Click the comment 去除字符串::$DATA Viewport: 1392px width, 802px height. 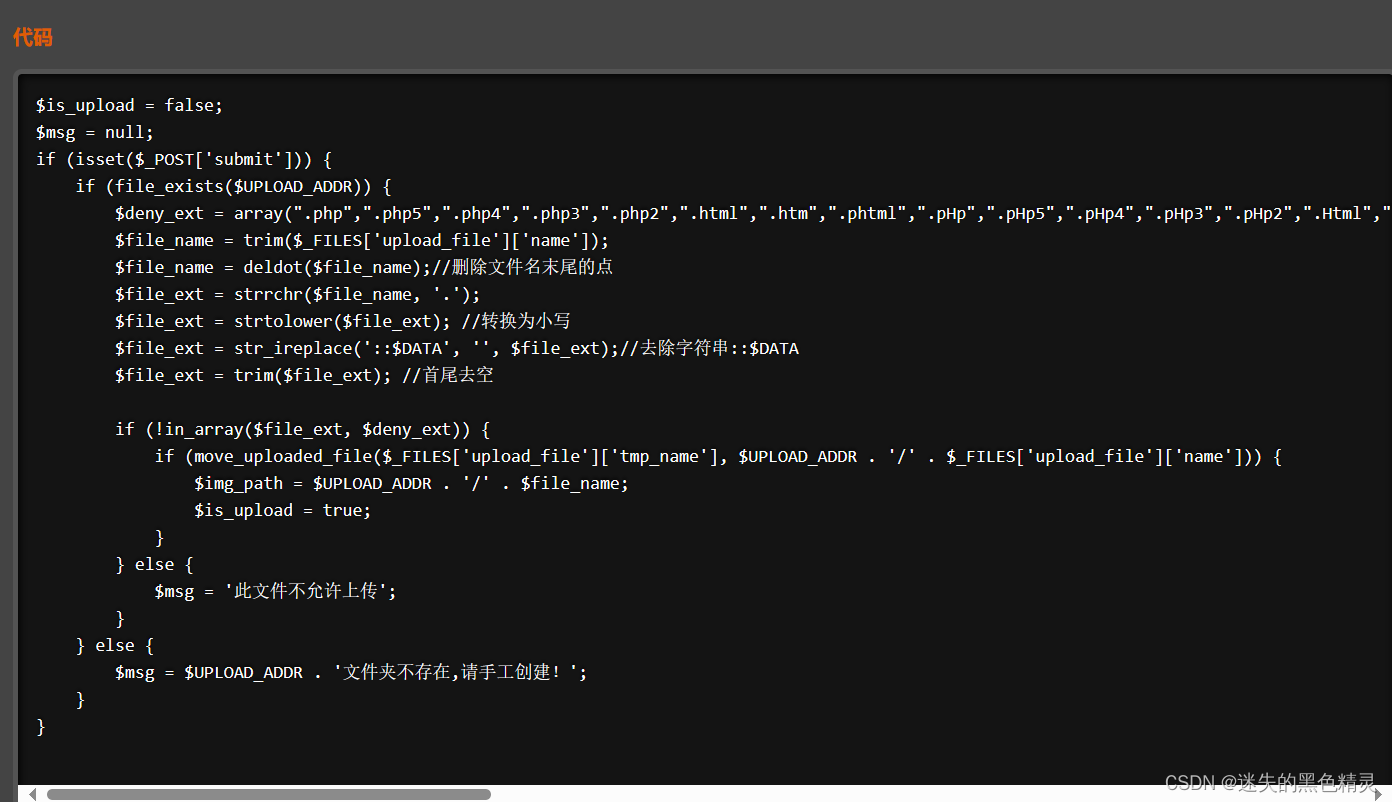pyautogui.click(x=710, y=348)
